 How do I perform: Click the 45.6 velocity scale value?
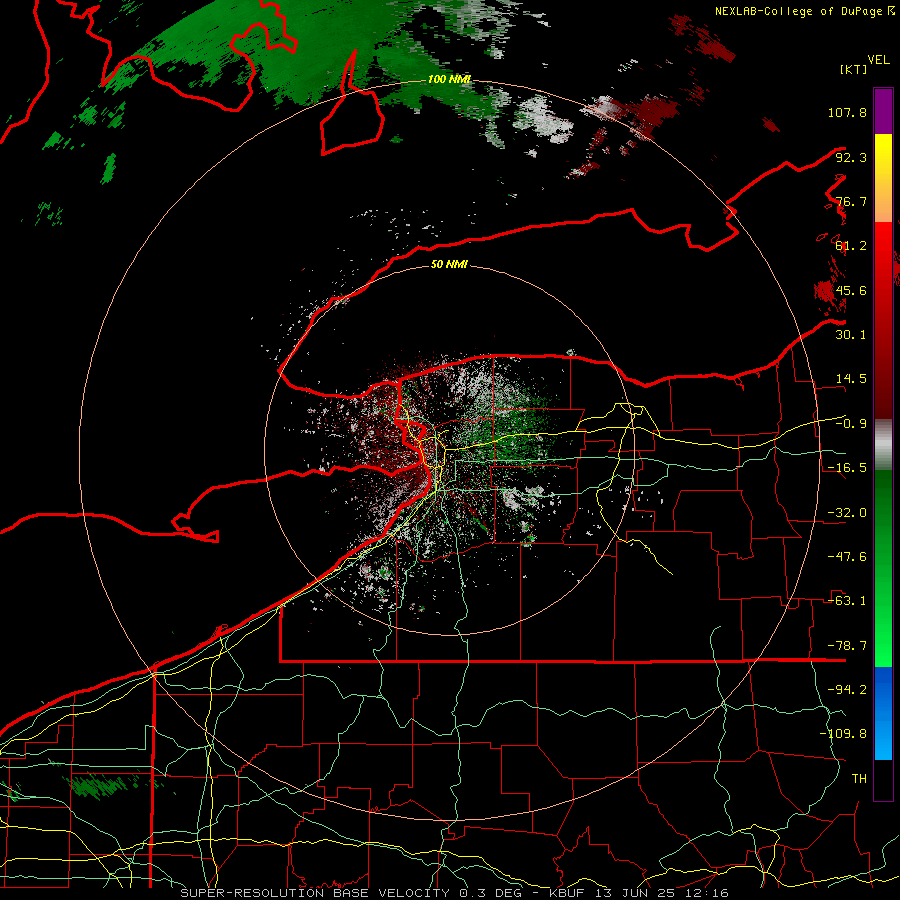851,290
